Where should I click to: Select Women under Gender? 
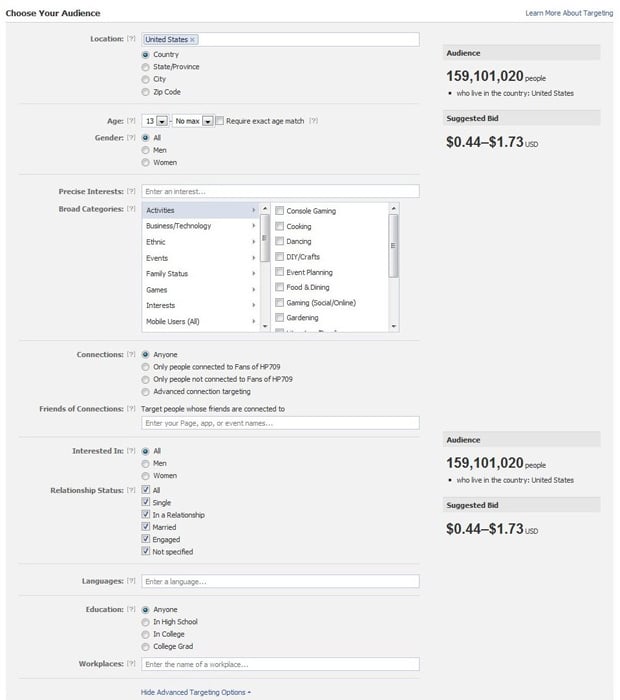coord(145,162)
